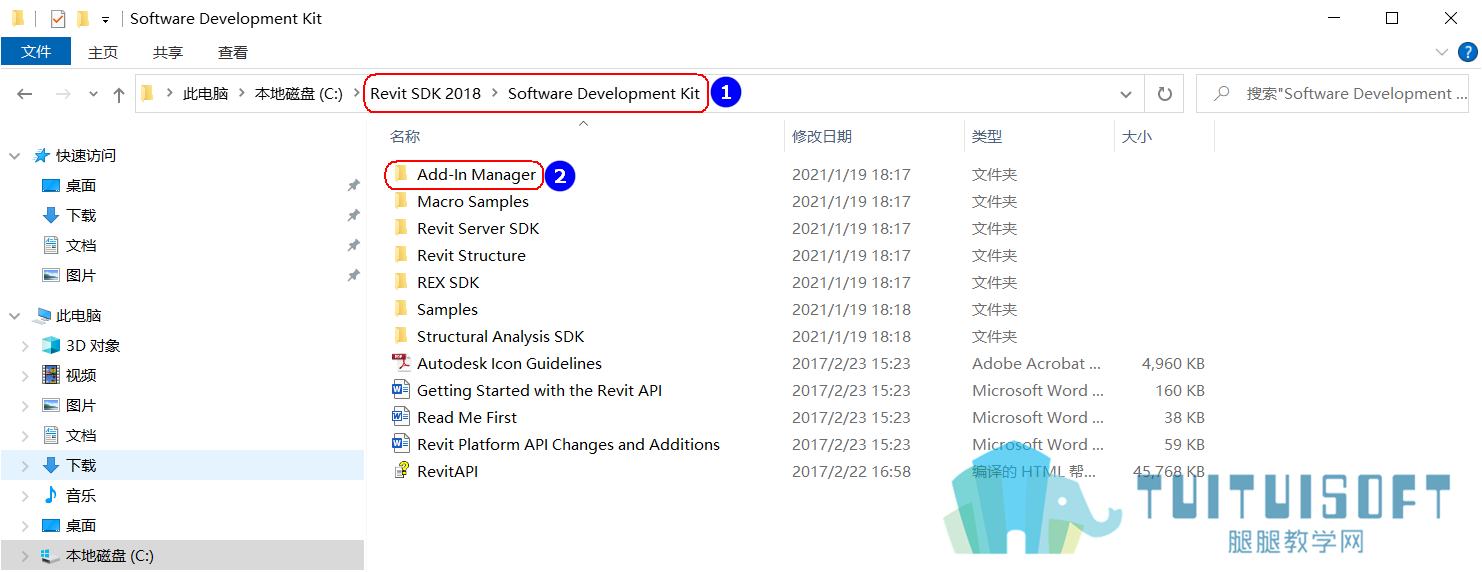The image size is (1482, 572).
Task: Switch to the 主页 ribbon tab
Action: pos(103,52)
